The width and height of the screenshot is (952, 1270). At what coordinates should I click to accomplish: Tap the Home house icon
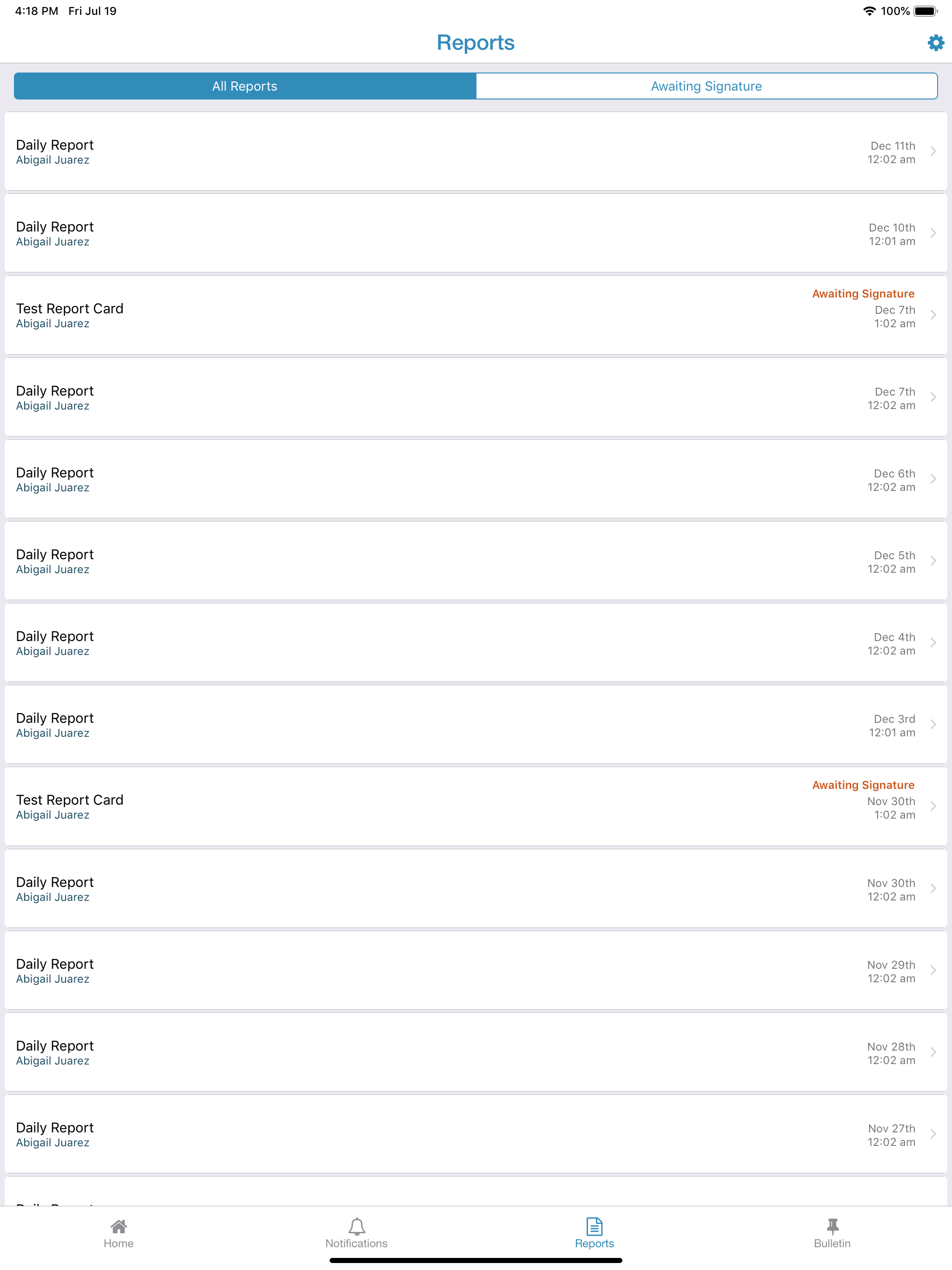pos(119,1226)
